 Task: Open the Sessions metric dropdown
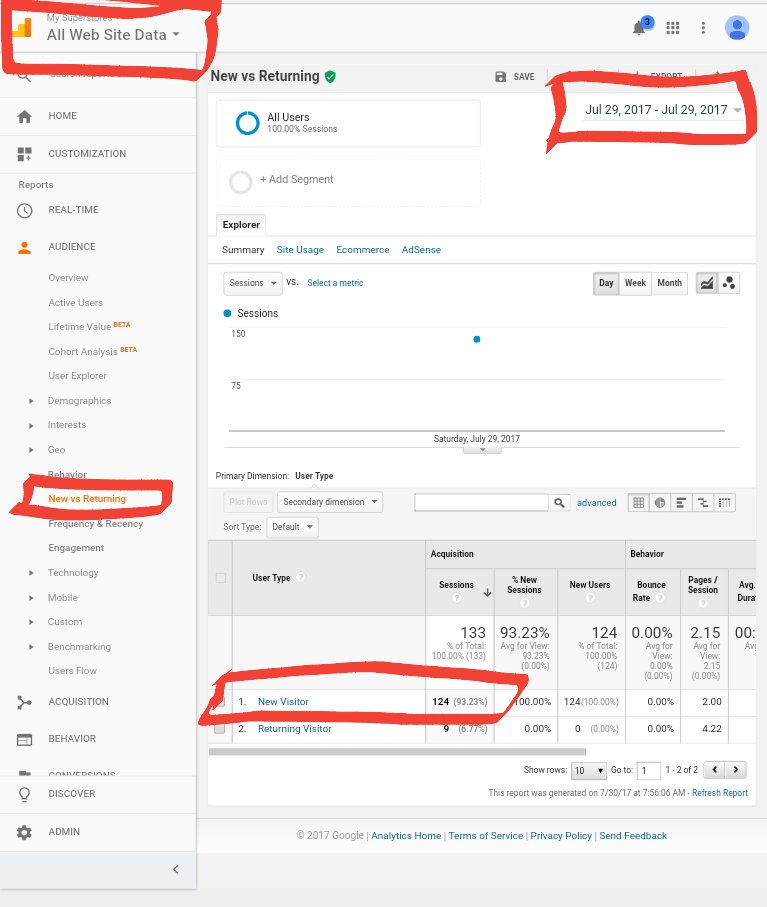[253, 283]
